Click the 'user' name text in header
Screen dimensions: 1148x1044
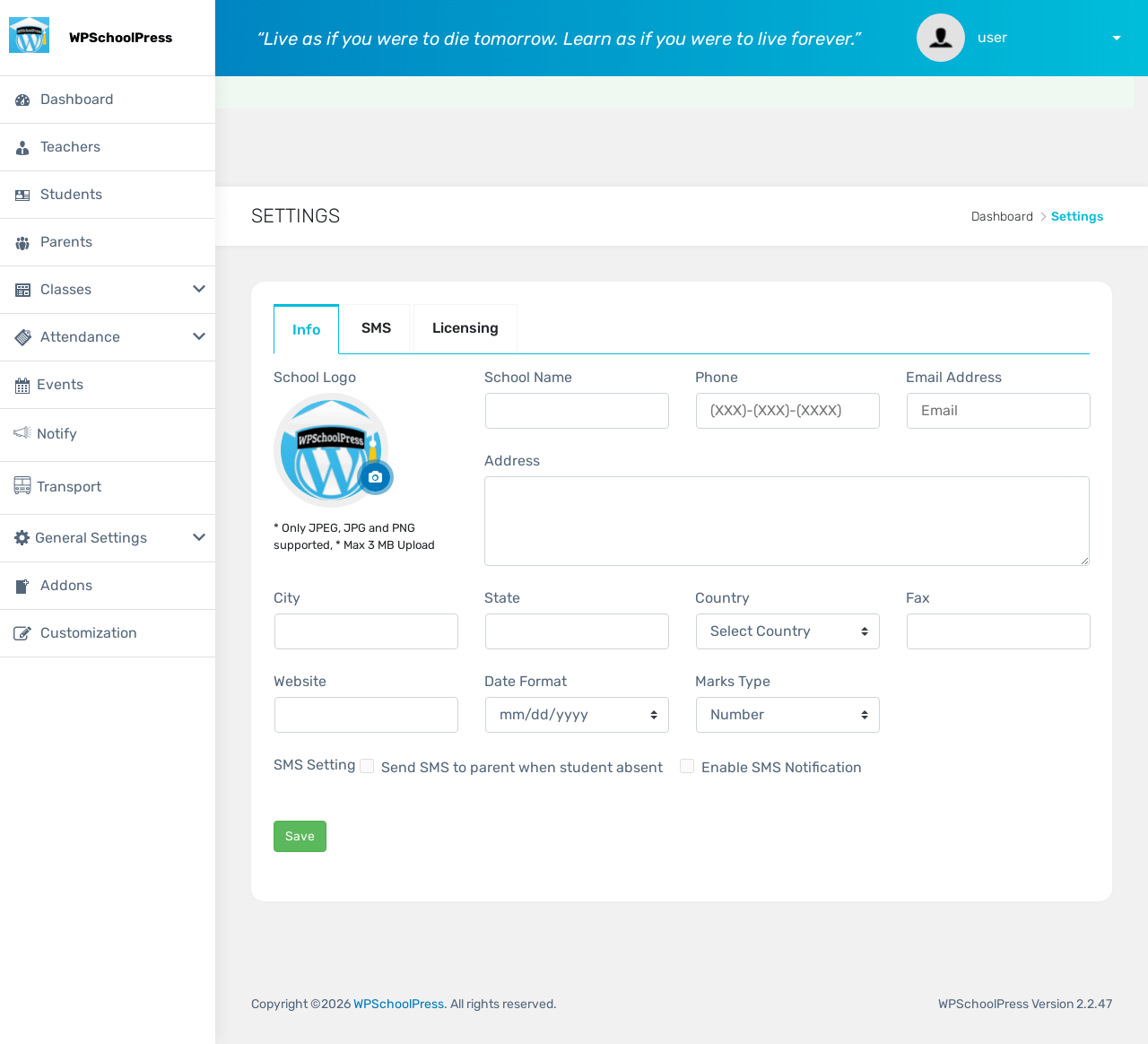click(x=992, y=38)
